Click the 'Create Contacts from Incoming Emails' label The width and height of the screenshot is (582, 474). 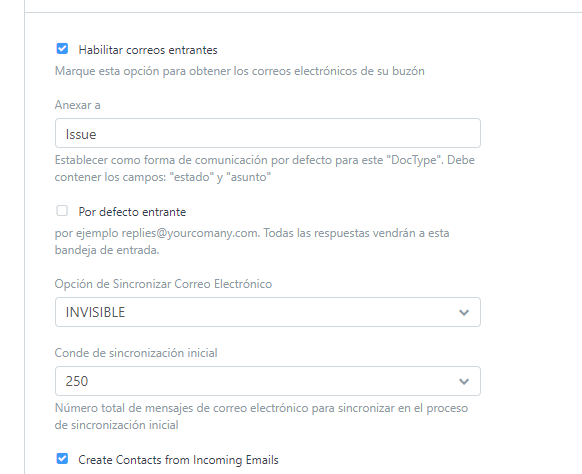[x=178, y=460]
